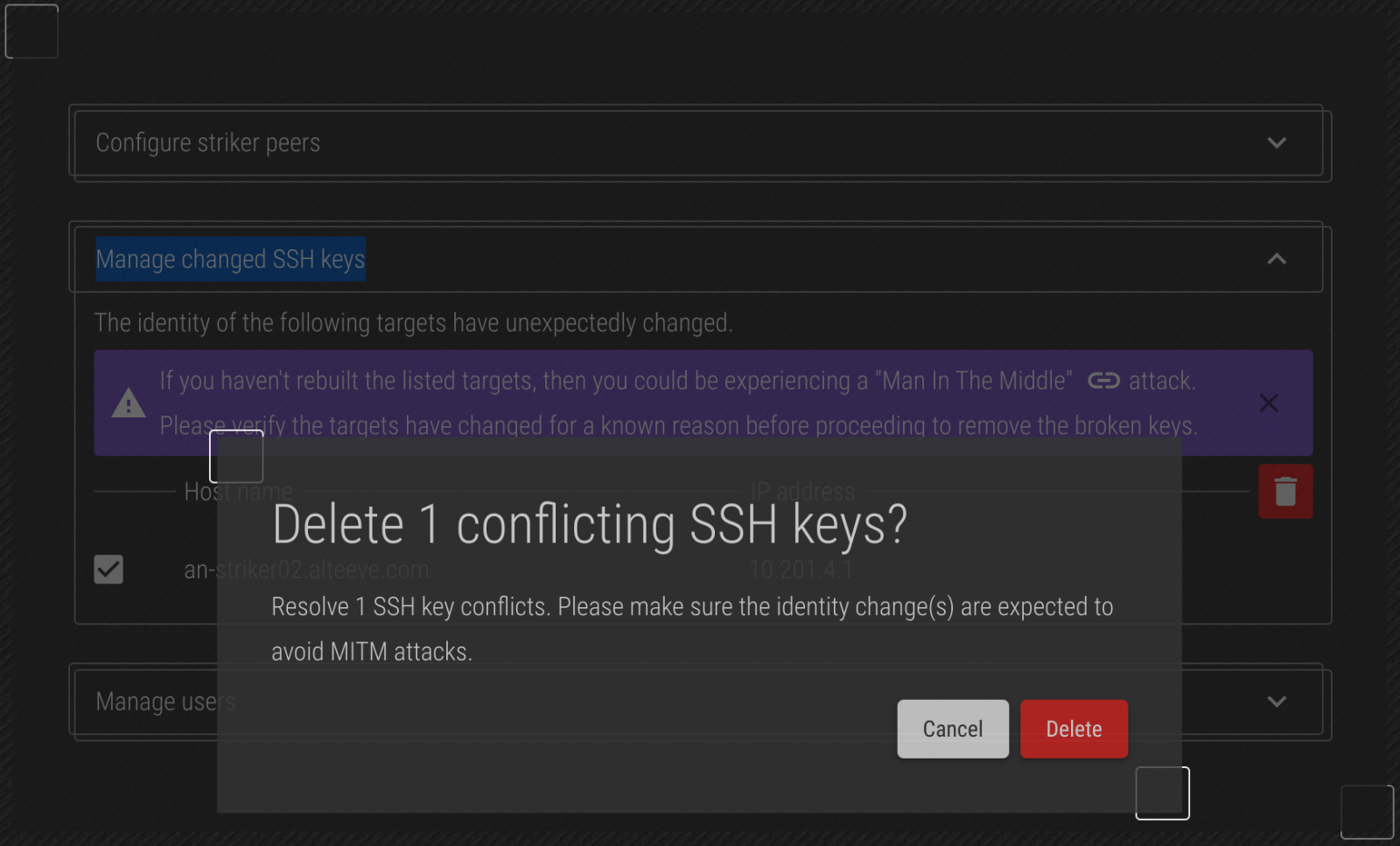1400x846 pixels.
Task: Click the red trash delete icon
Action: coord(1284,492)
